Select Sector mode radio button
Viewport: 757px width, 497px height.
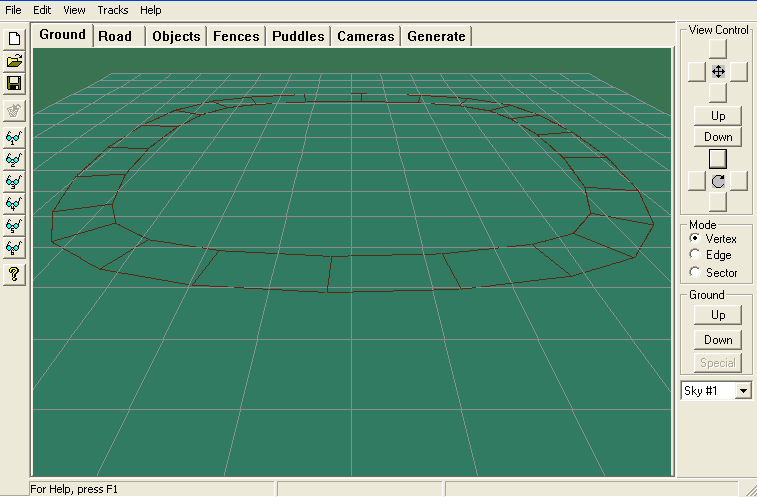695,272
